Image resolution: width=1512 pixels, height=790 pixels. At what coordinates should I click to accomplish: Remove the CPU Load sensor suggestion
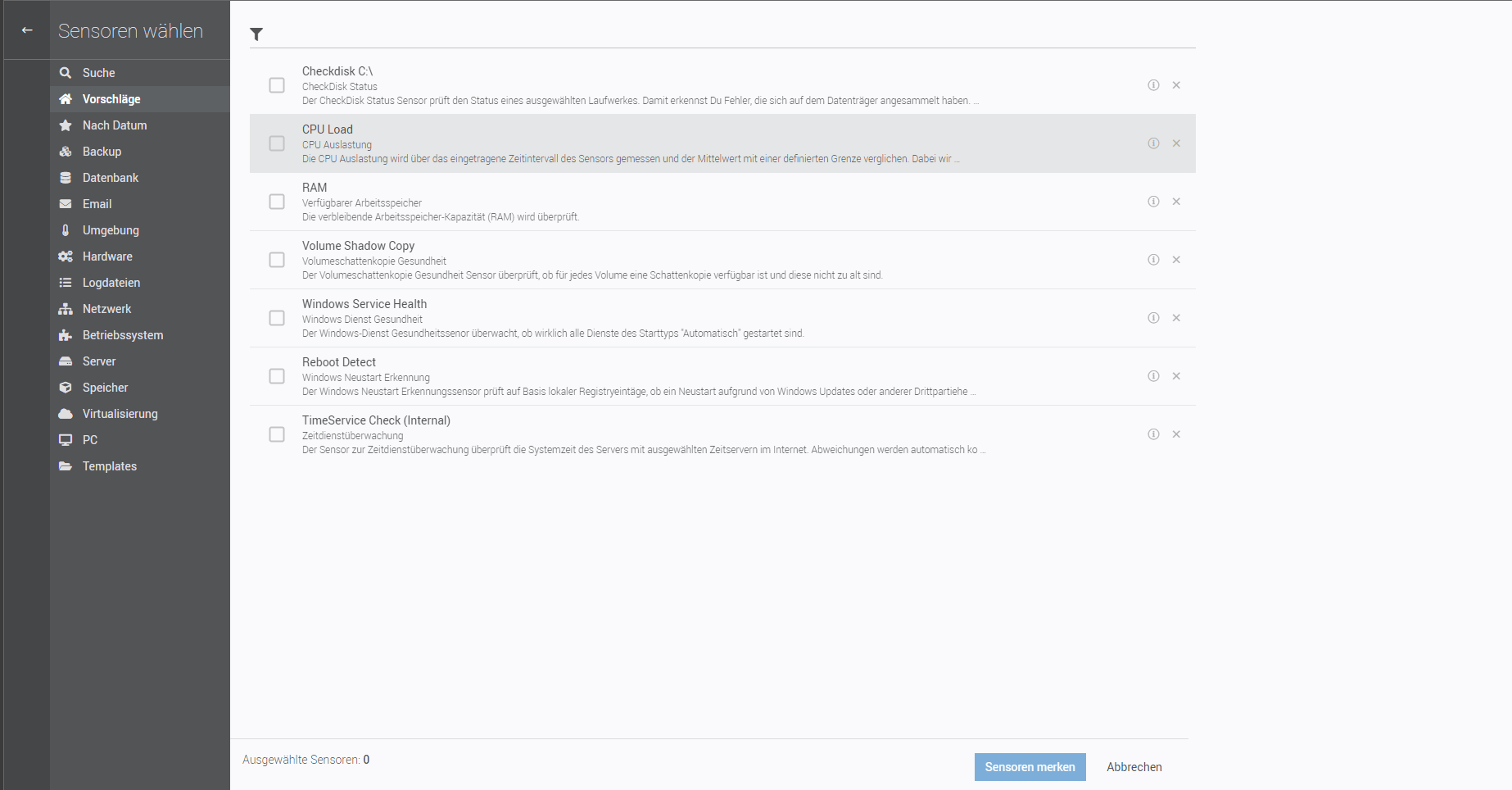coord(1176,143)
